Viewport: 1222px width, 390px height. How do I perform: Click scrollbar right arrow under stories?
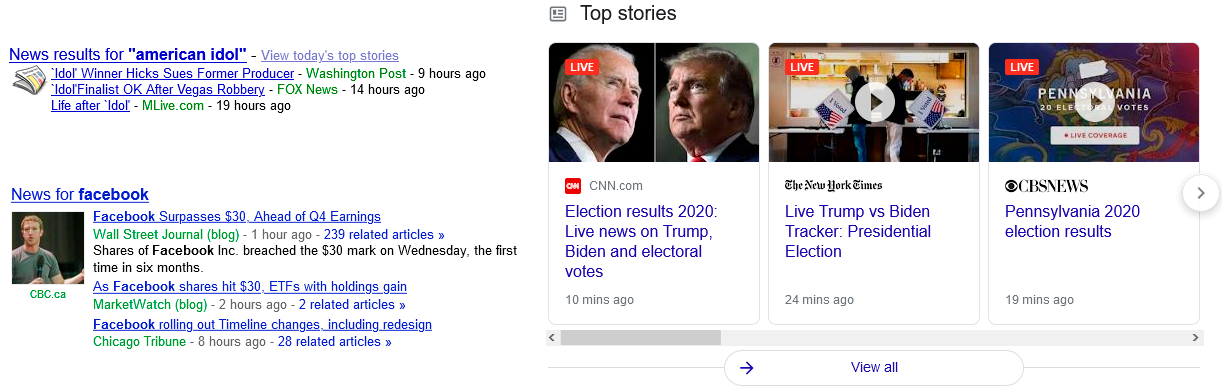pyautogui.click(x=1197, y=338)
